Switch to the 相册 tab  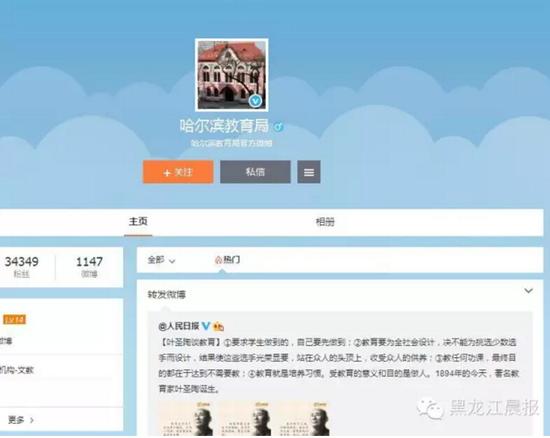click(325, 222)
